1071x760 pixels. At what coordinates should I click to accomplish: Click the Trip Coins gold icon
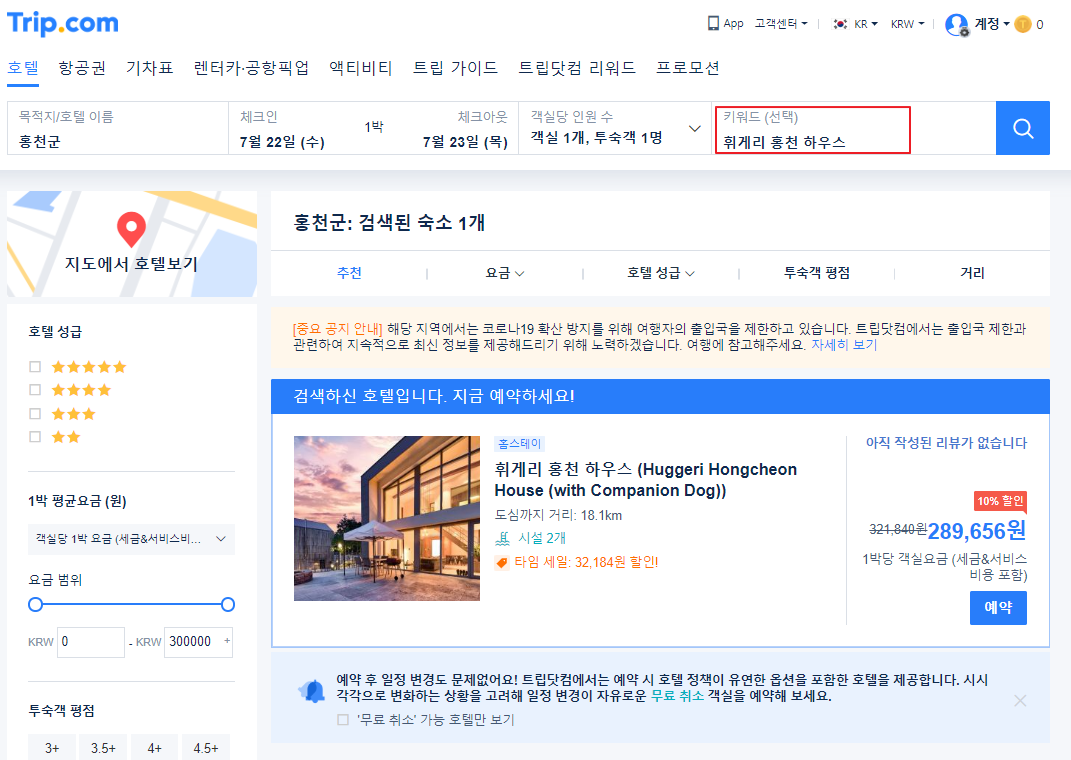pyautogui.click(x=1023, y=25)
